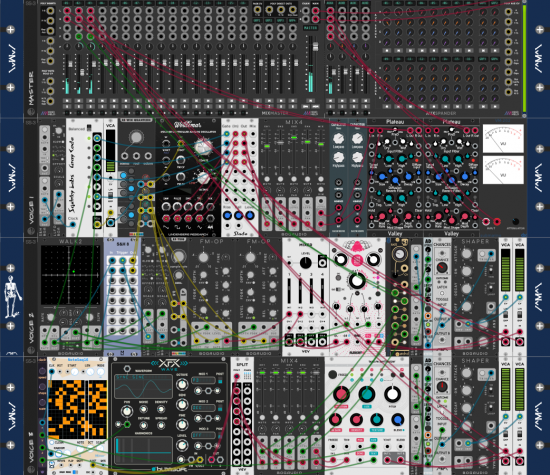Click the white PITCH knob on texture synthesizer
The height and width of the screenshot is (475, 550).
[x=393, y=394]
